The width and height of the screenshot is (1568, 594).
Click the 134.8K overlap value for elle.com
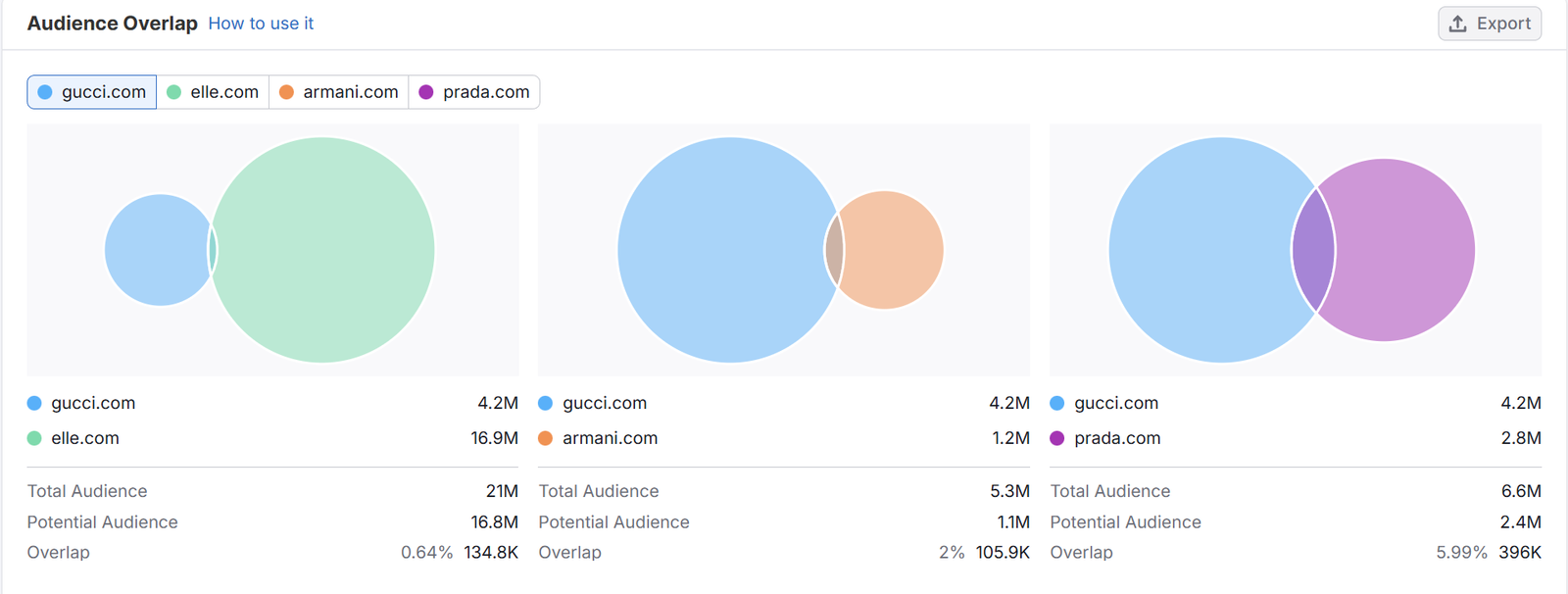click(491, 553)
